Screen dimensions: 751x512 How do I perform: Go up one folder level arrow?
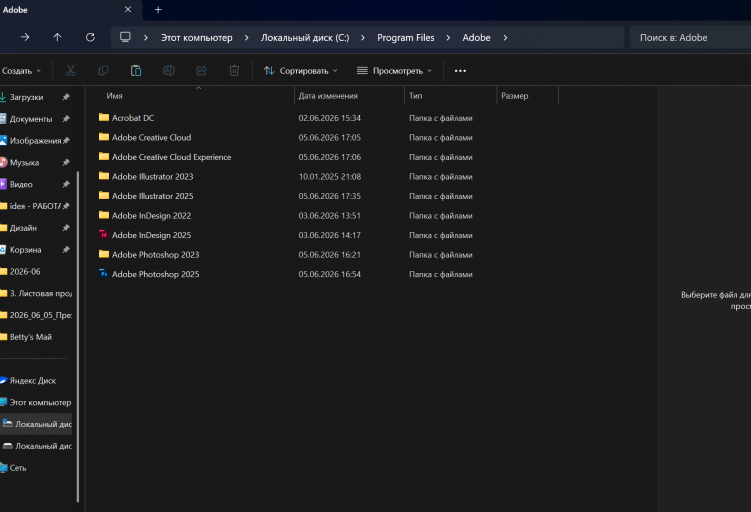click(57, 37)
